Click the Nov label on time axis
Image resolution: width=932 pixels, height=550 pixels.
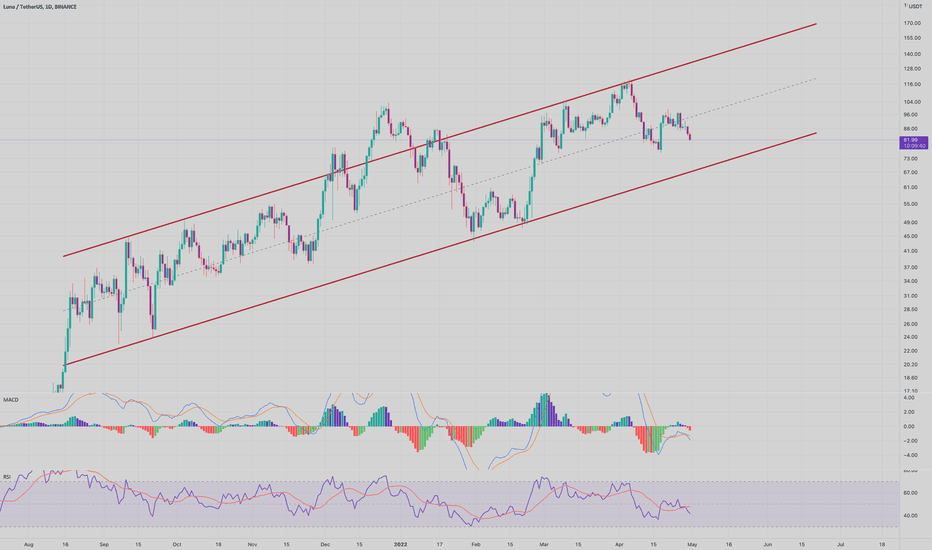tap(252, 544)
